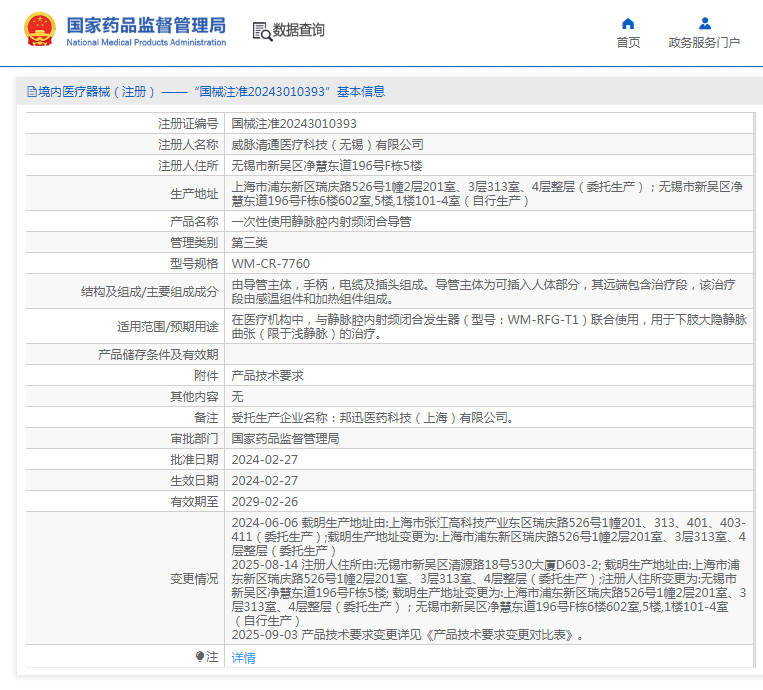
Task: Click the 政务服务门户 person icon
Action: (704, 23)
